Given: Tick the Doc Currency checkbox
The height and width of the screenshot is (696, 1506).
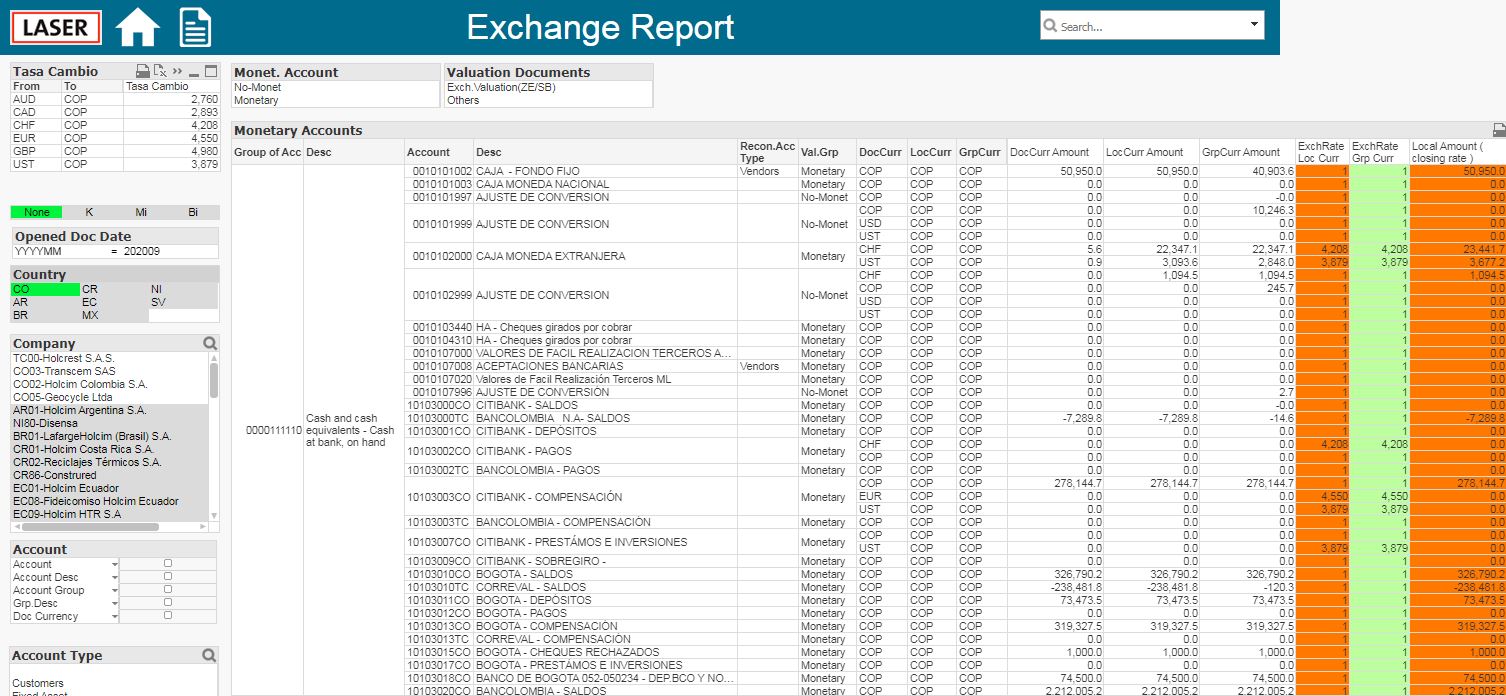Looking at the screenshot, I should [x=168, y=616].
